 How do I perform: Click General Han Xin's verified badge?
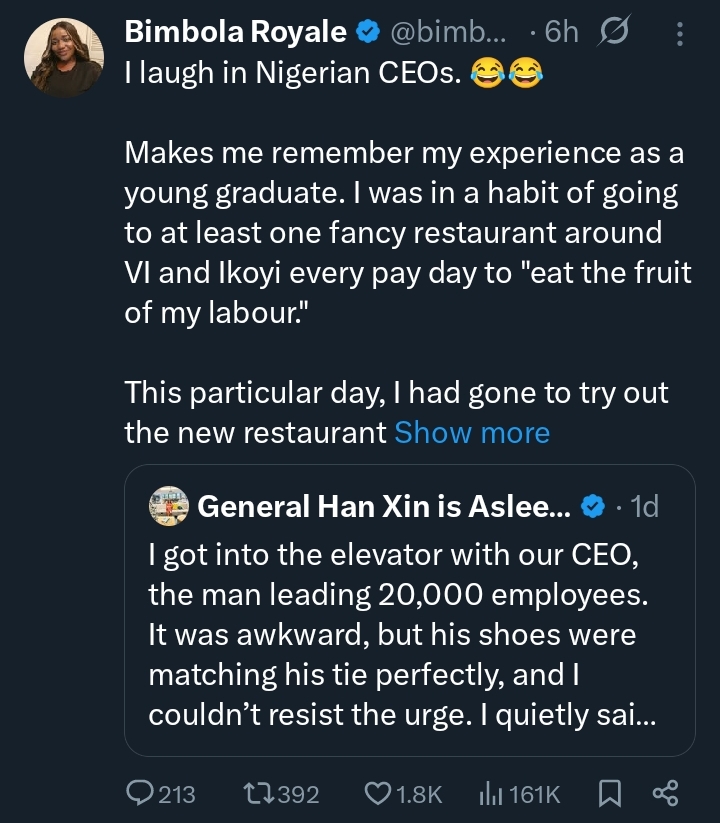592,508
